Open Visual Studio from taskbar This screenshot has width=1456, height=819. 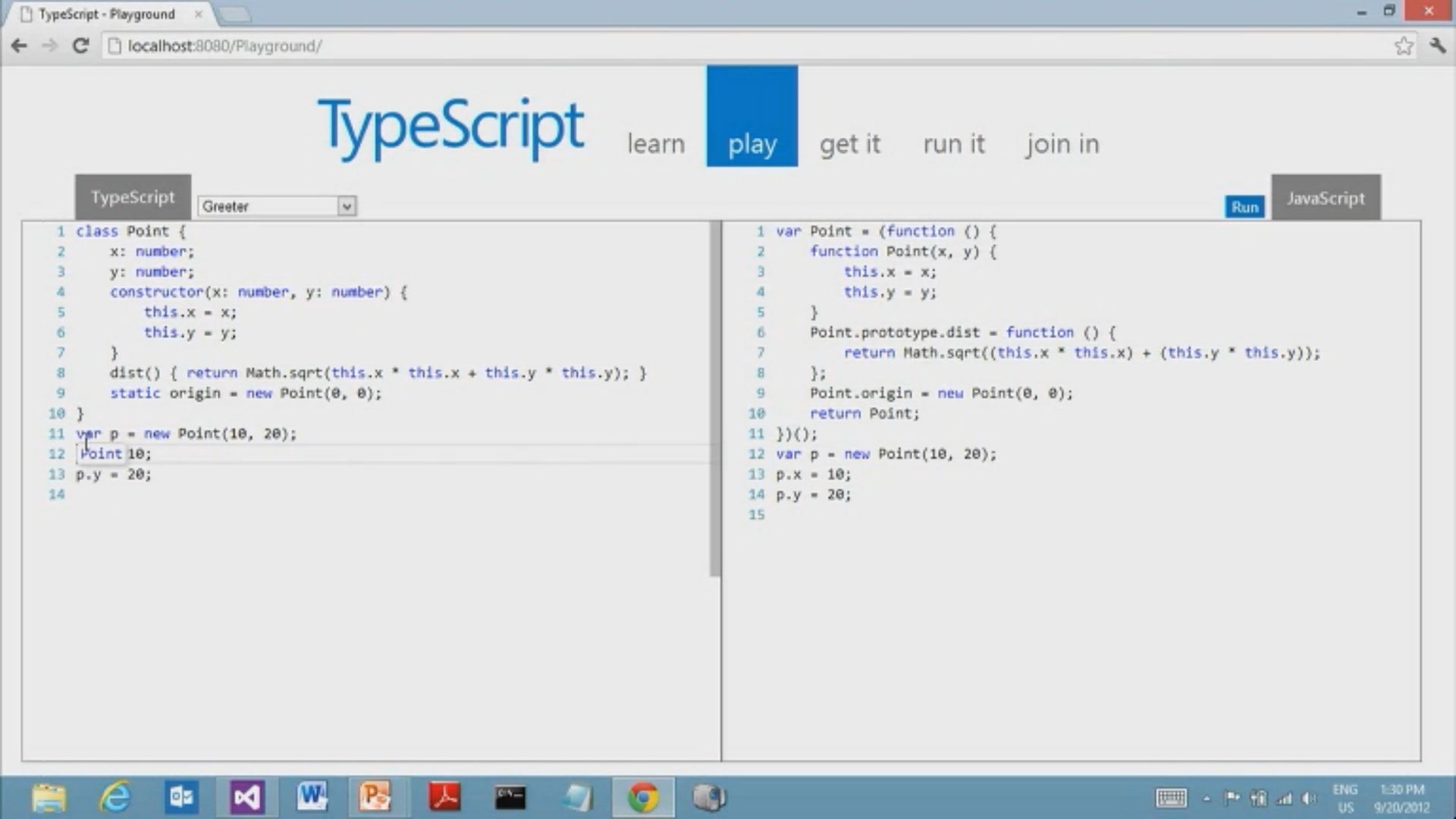click(246, 798)
